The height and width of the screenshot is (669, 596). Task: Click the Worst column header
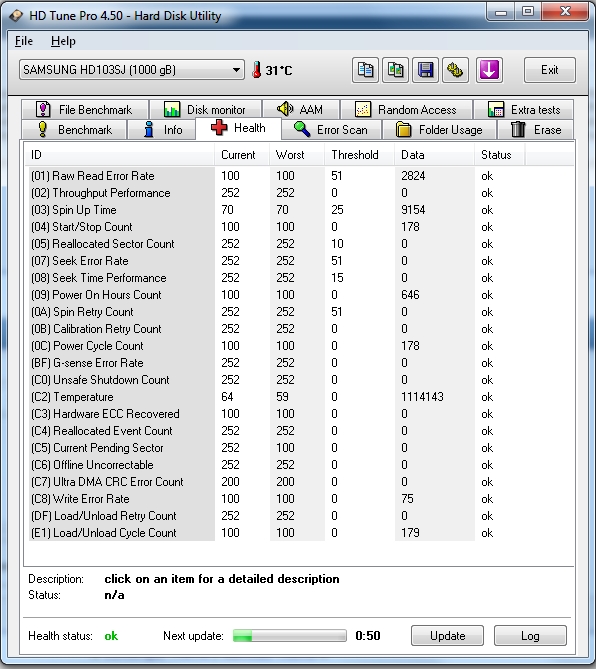click(297, 155)
